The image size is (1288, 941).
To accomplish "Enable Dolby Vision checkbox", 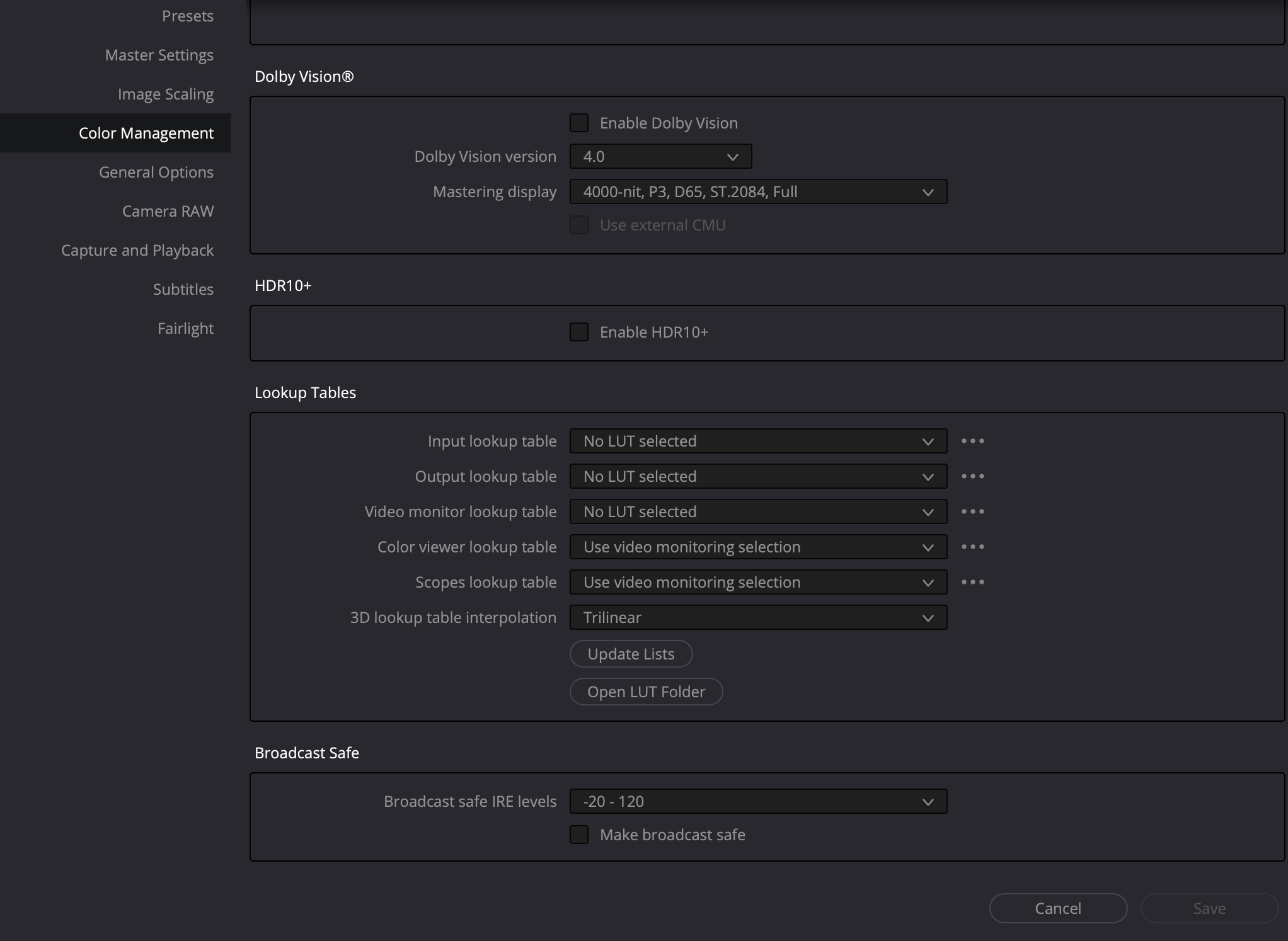I will click(579, 123).
